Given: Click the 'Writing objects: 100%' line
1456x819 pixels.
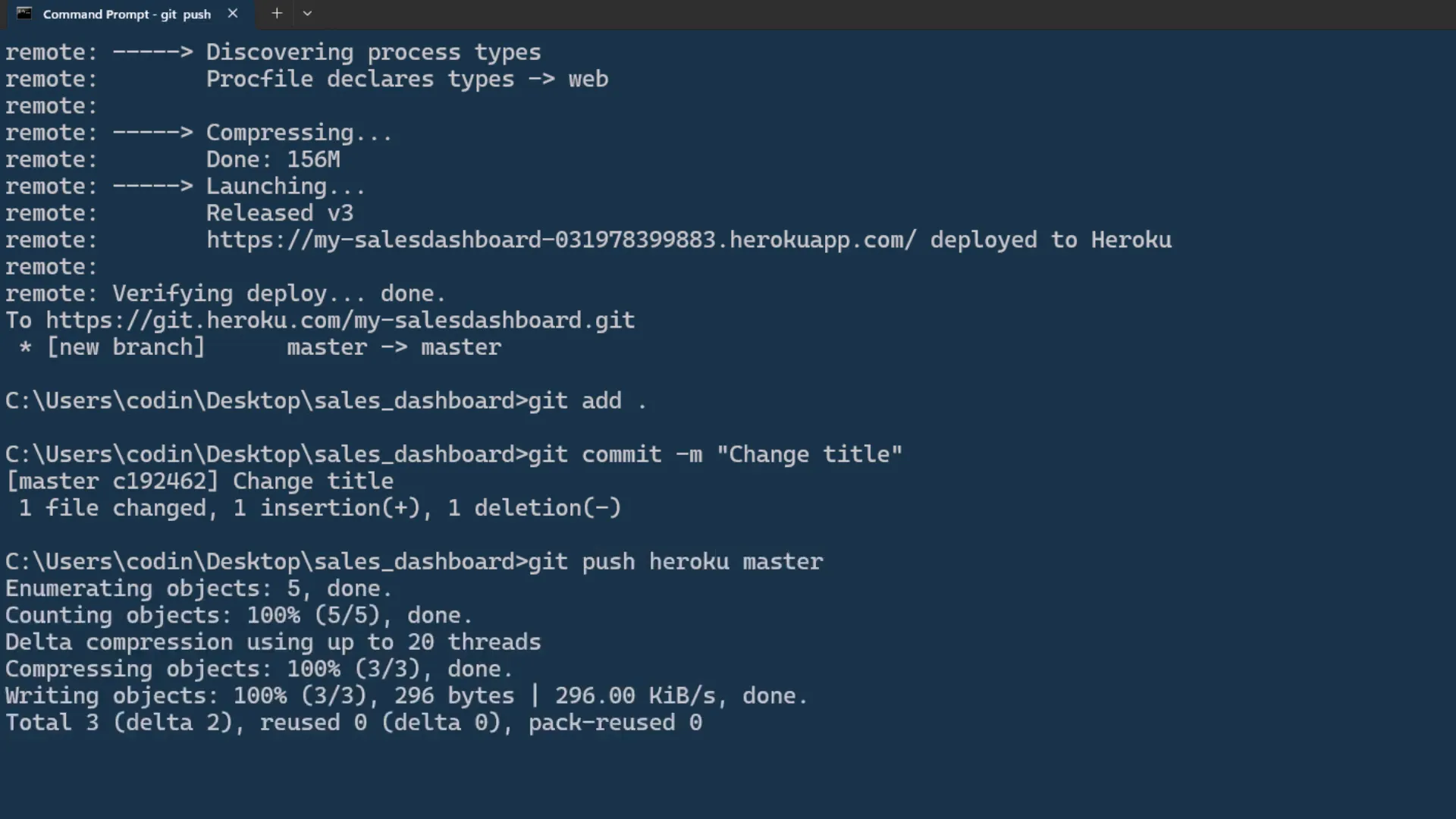Looking at the screenshot, I should [x=406, y=696].
